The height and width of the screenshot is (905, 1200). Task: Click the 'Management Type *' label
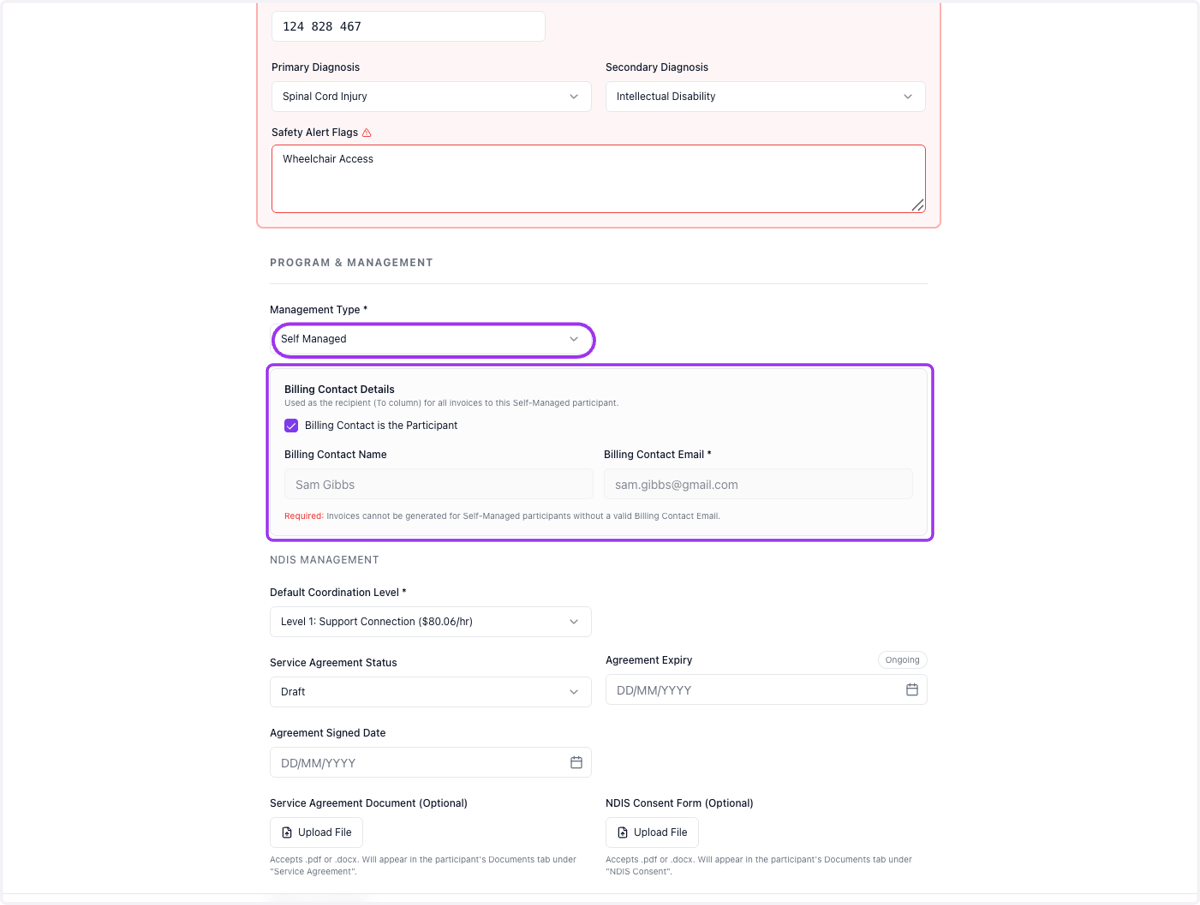(319, 310)
